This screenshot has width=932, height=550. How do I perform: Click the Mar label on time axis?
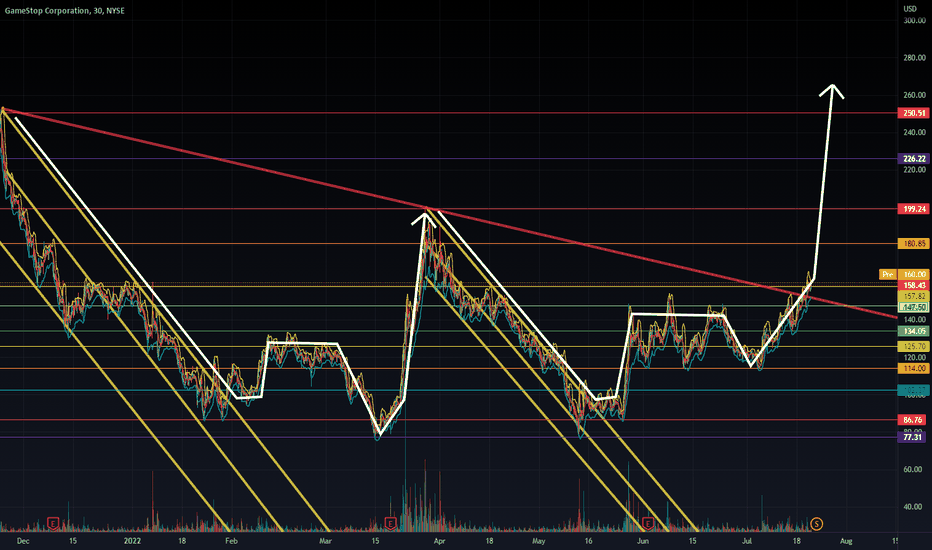pos(325,541)
